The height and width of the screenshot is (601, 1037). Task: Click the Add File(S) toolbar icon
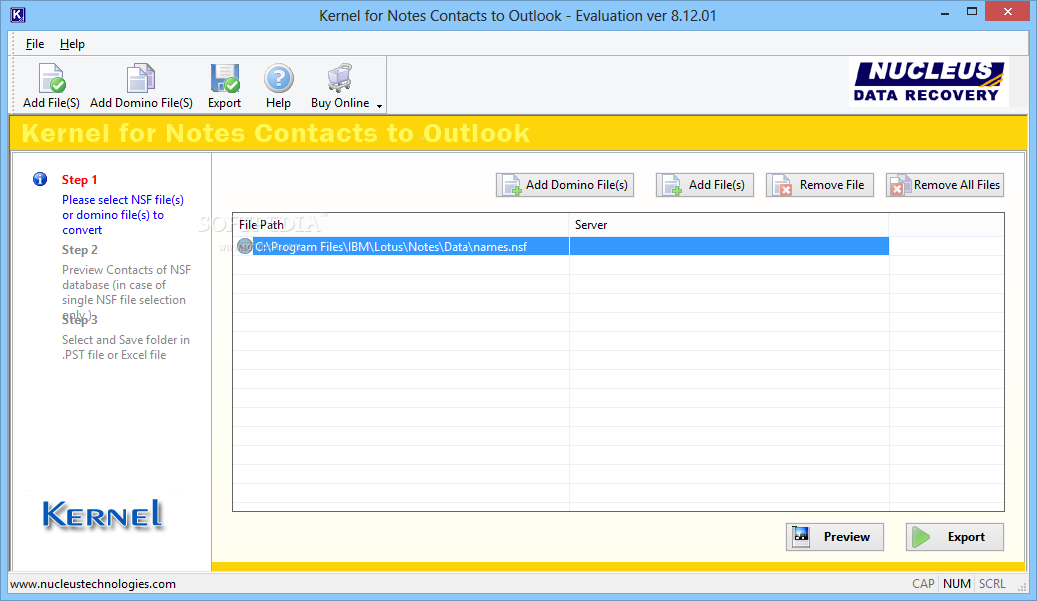(x=52, y=79)
